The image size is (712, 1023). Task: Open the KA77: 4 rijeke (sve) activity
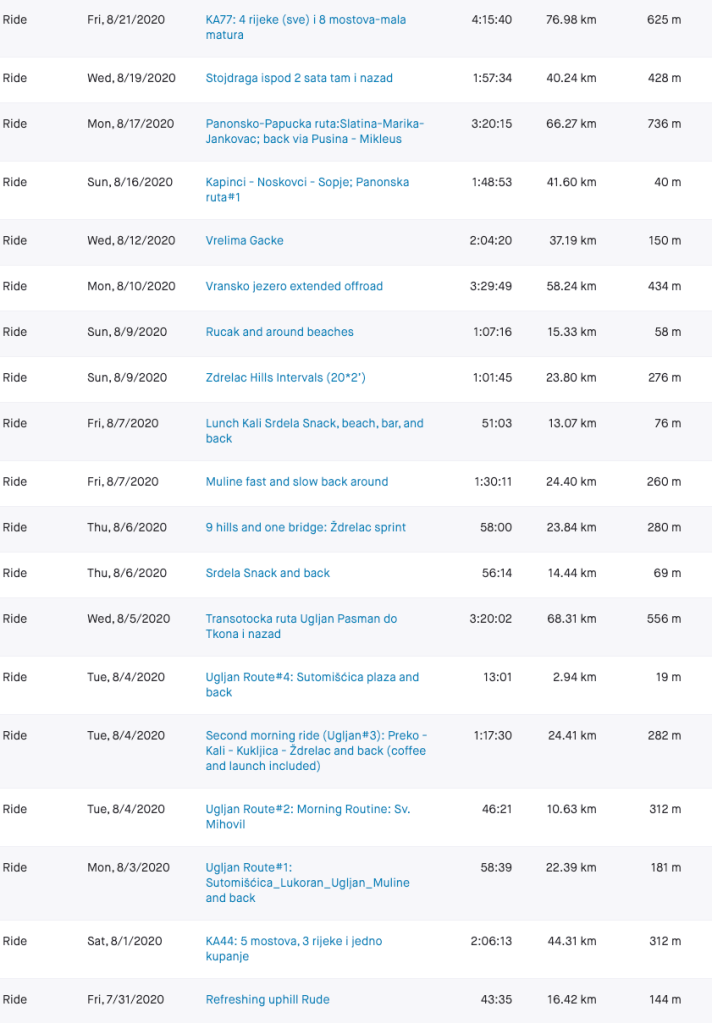tap(305, 20)
